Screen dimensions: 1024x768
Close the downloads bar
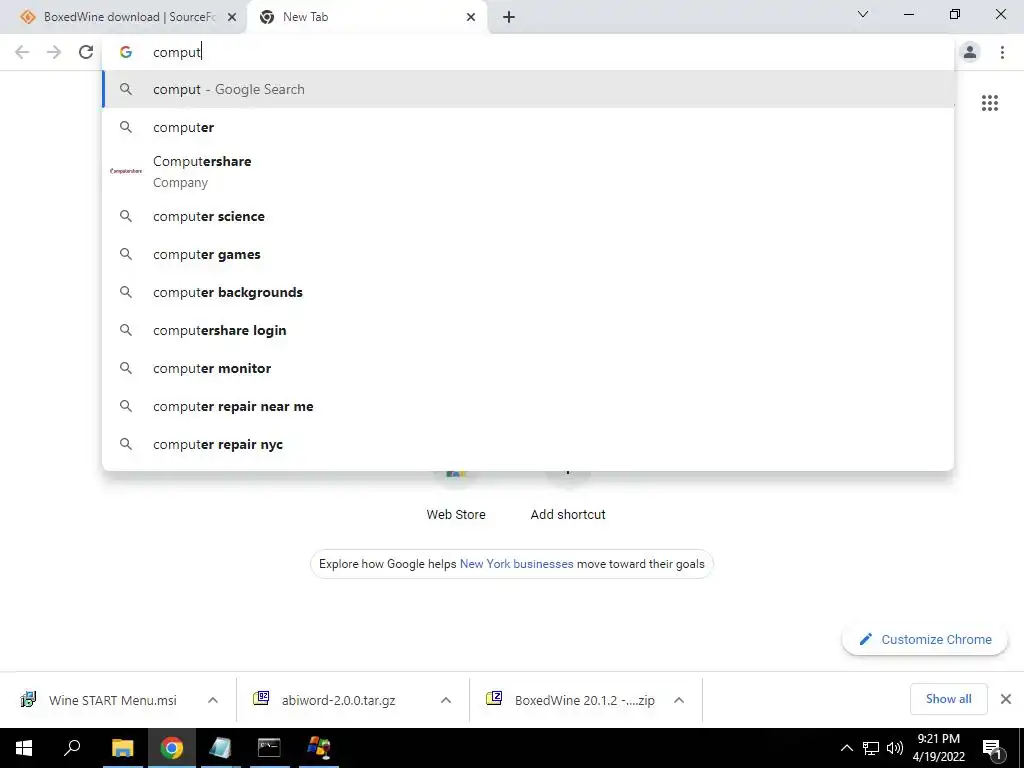click(1006, 699)
